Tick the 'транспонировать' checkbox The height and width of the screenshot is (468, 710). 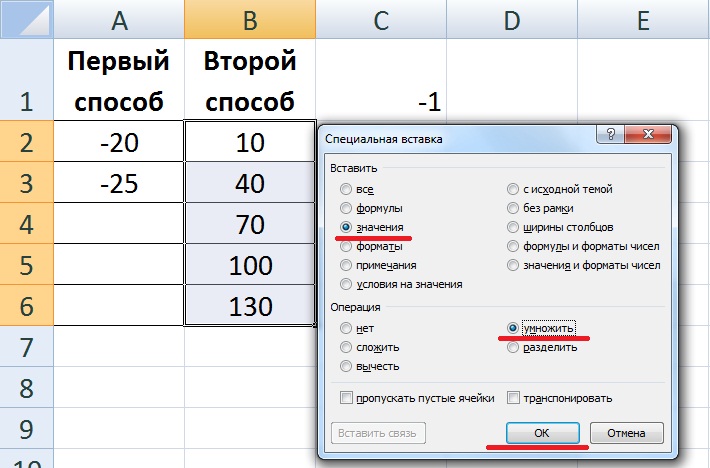pyautogui.click(x=513, y=398)
